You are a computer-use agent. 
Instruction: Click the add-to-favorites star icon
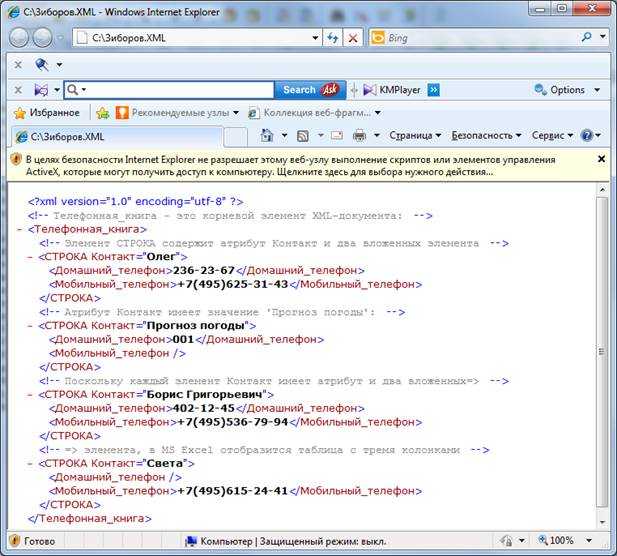tap(103, 113)
